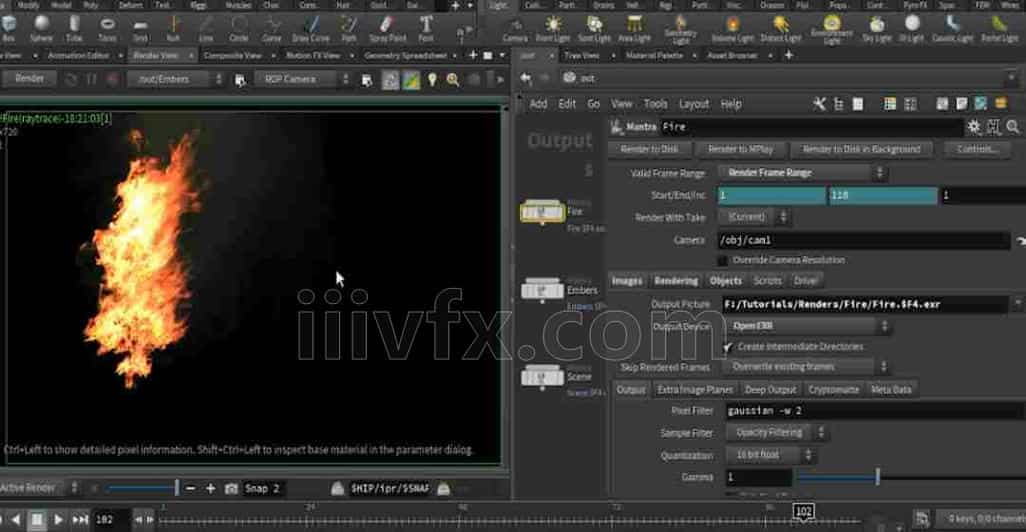This screenshot has height=532, width=1026.
Task: Select the Scene node in network
Action: click(542, 376)
